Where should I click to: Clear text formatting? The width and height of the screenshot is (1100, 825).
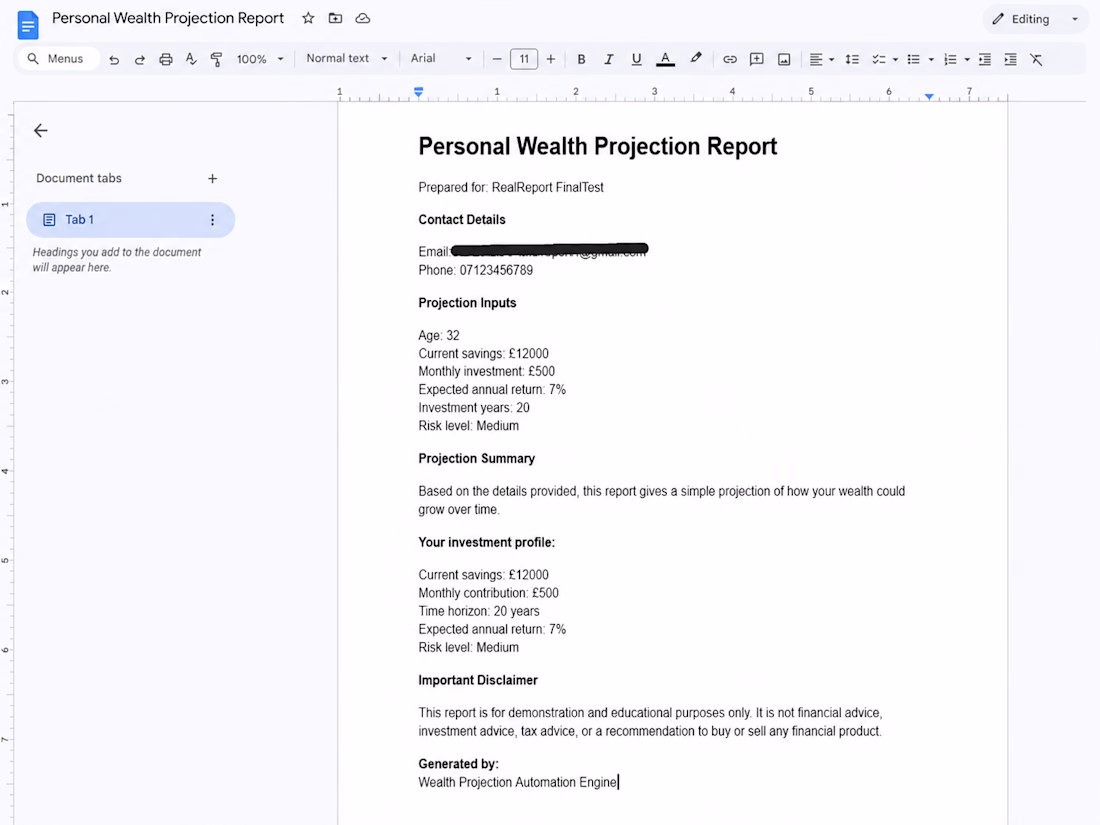pyautogui.click(x=1036, y=60)
